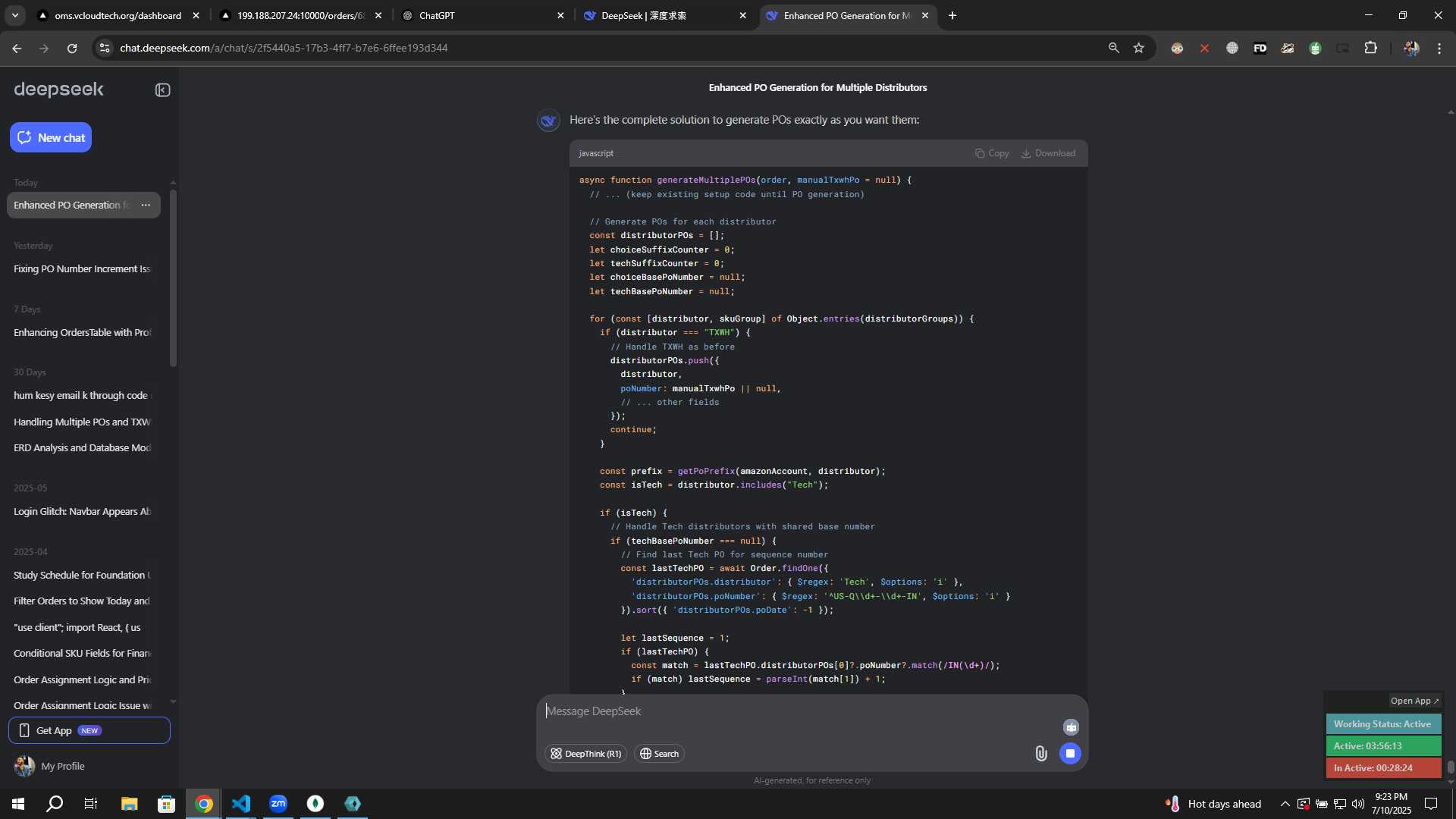Click the address bar URL

click(x=284, y=48)
